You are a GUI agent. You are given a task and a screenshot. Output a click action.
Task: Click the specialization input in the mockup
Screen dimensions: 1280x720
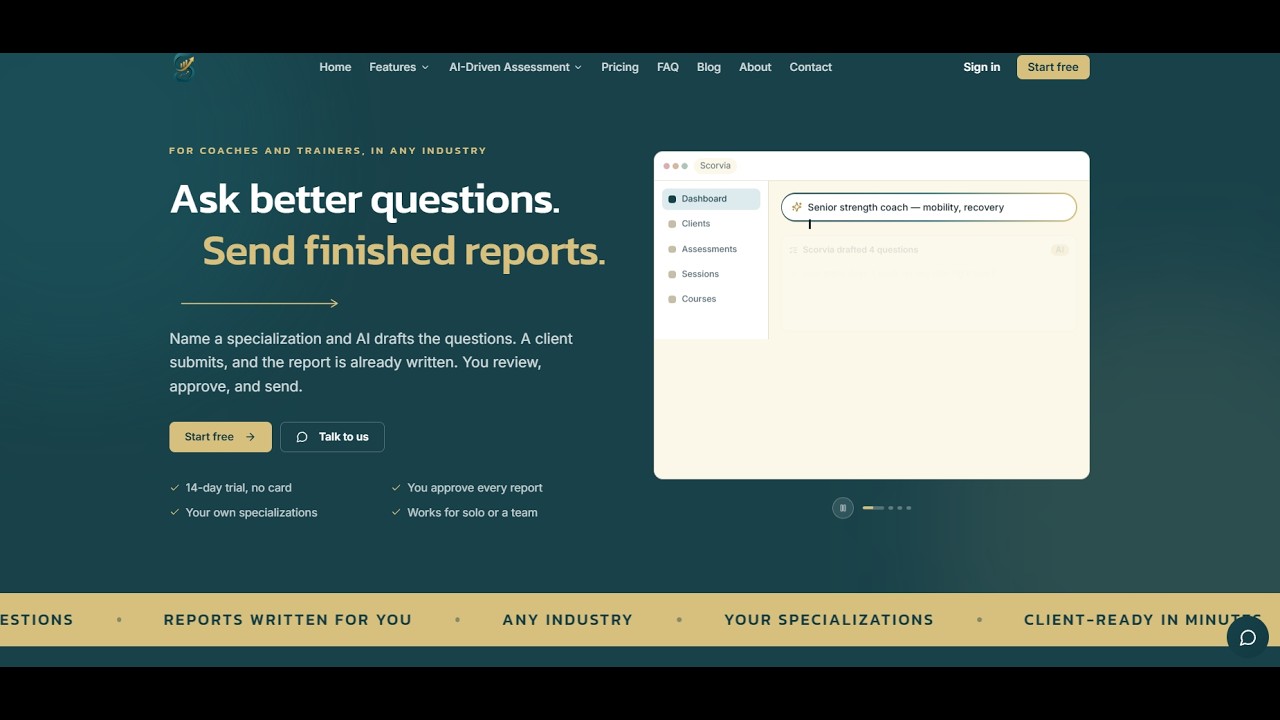(929, 207)
